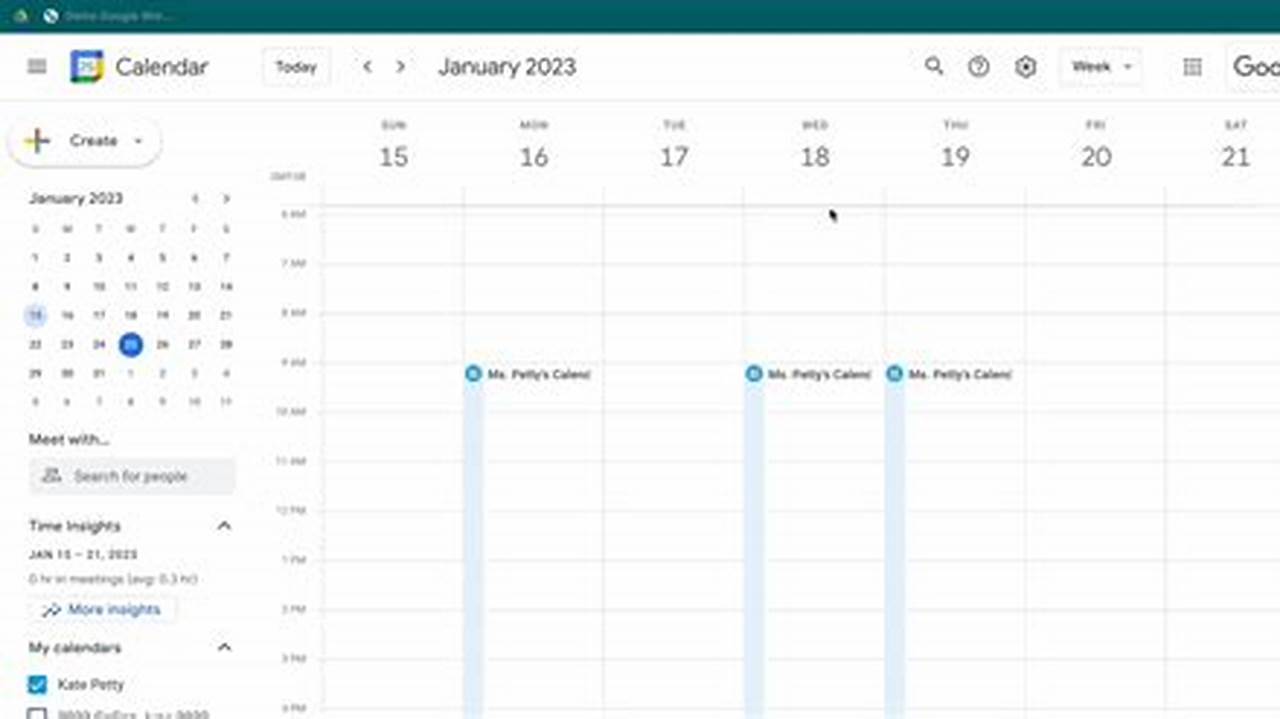Open the Calendar search
The image size is (1280, 719).
point(934,67)
